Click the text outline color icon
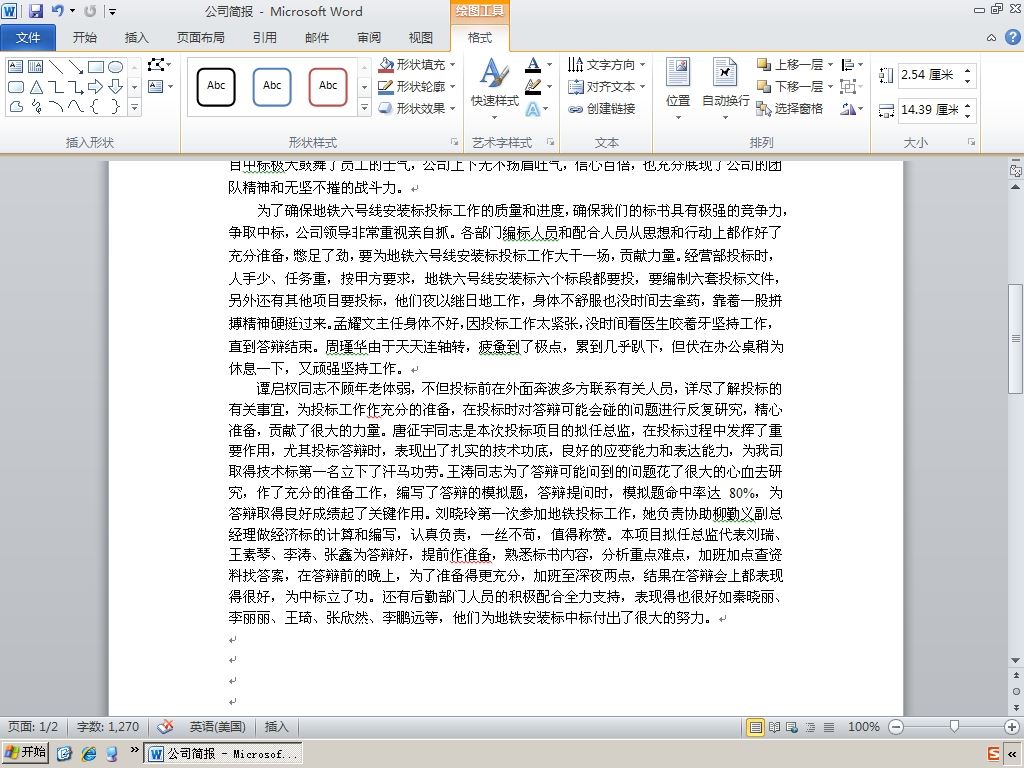 533,86
